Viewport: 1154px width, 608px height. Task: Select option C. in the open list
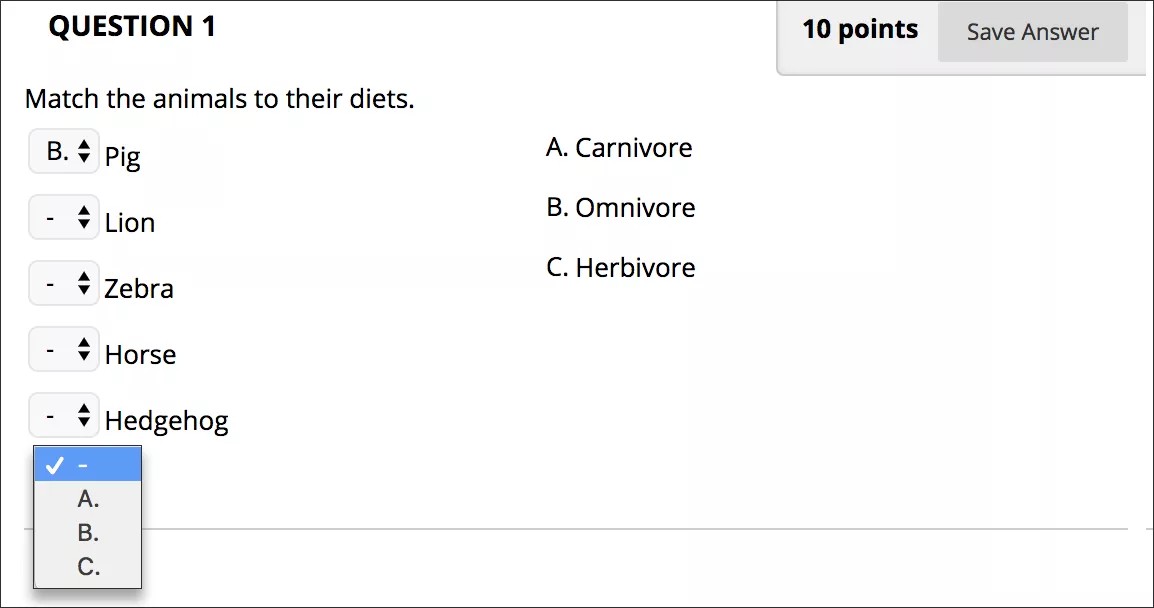88,567
